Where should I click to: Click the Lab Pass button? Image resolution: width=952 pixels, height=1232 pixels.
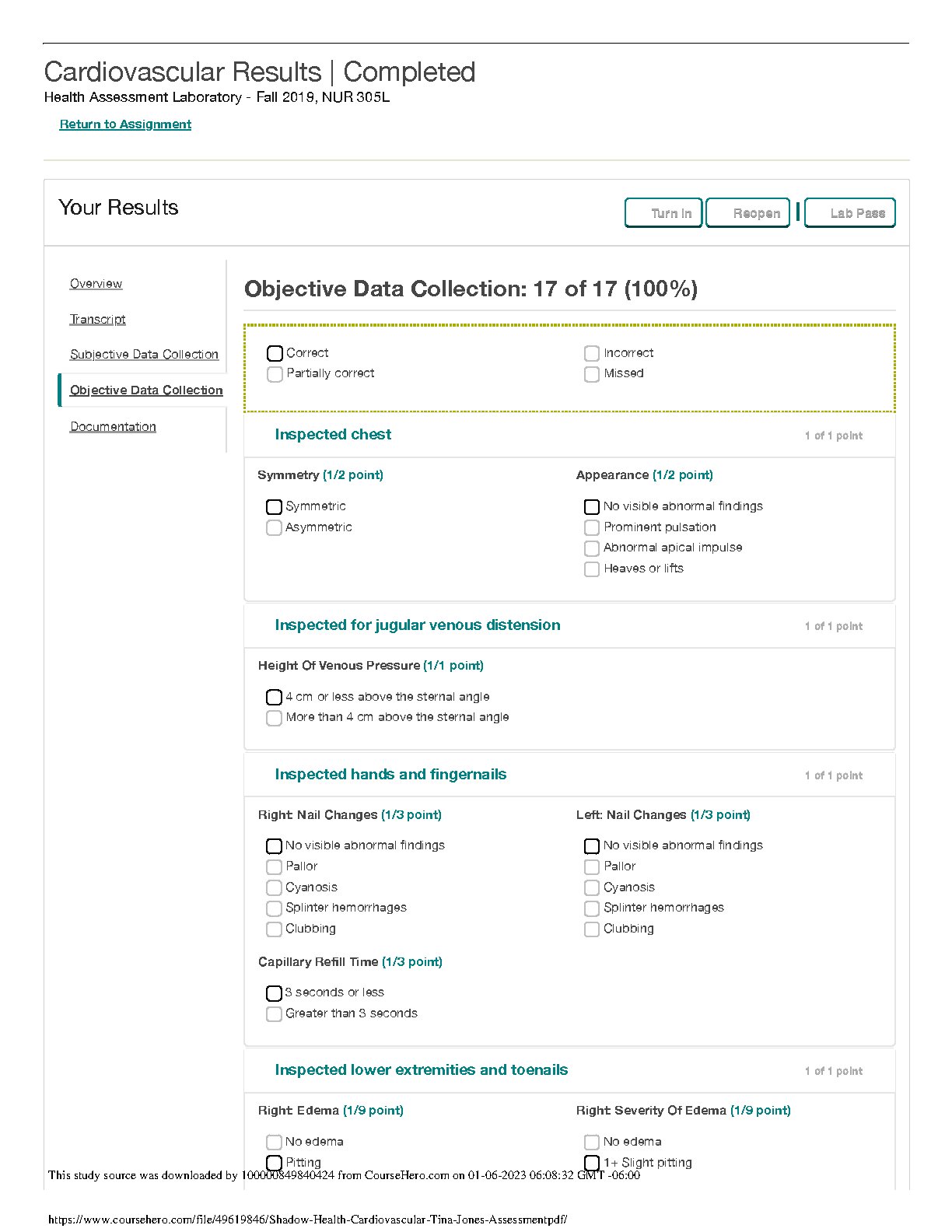(849, 213)
